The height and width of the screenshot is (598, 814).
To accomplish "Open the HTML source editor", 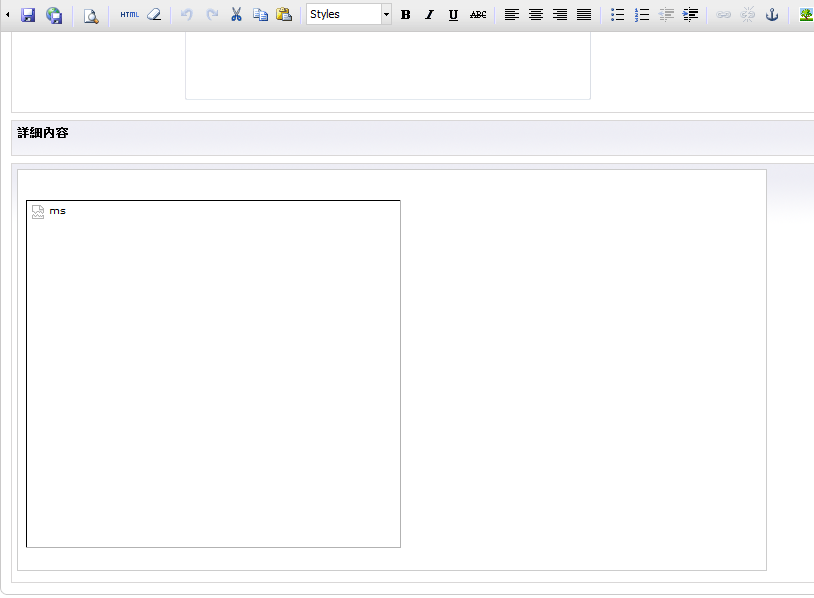I will coord(129,15).
